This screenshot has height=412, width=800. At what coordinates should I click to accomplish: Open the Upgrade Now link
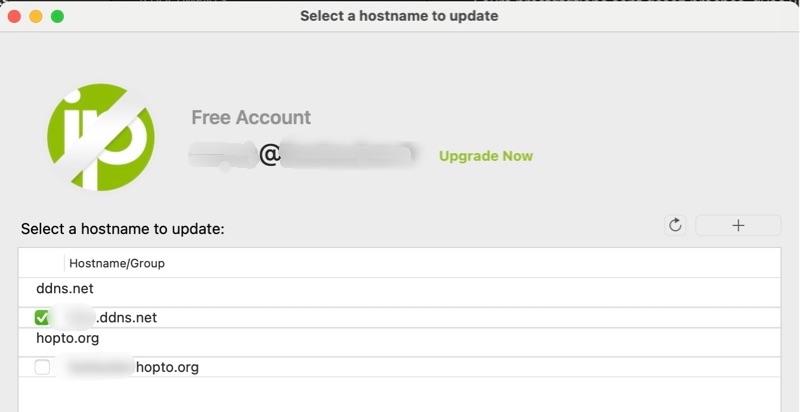pos(485,156)
